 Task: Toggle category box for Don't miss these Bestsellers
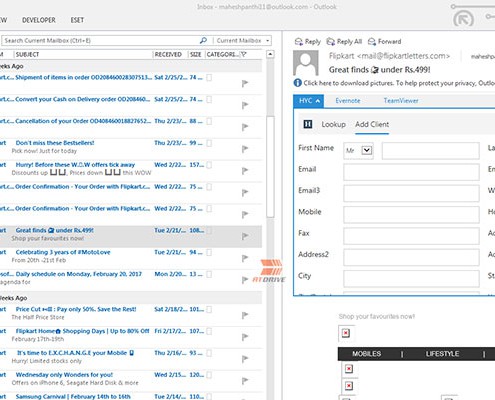(x=209, y=143)
